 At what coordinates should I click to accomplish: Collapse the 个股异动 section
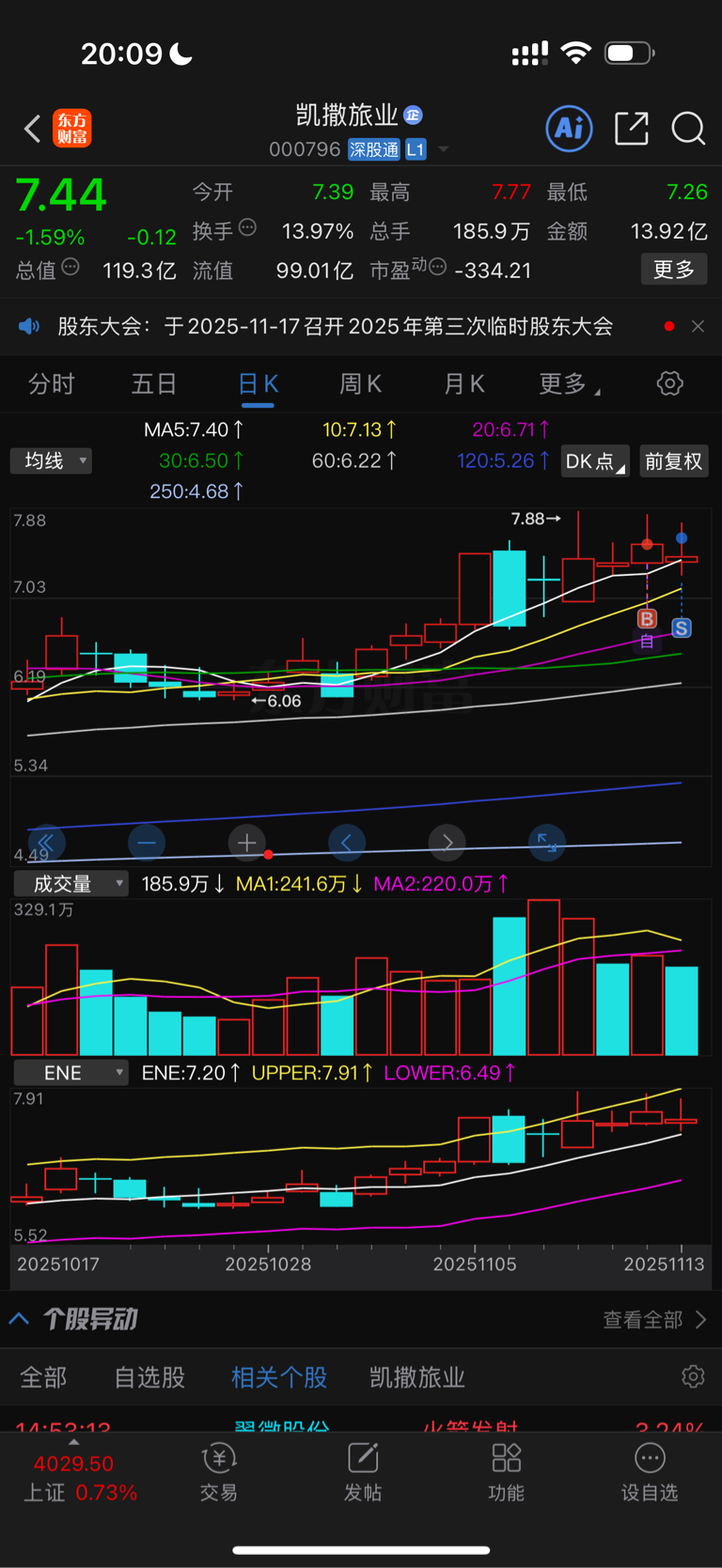[x=19, y=1319]
